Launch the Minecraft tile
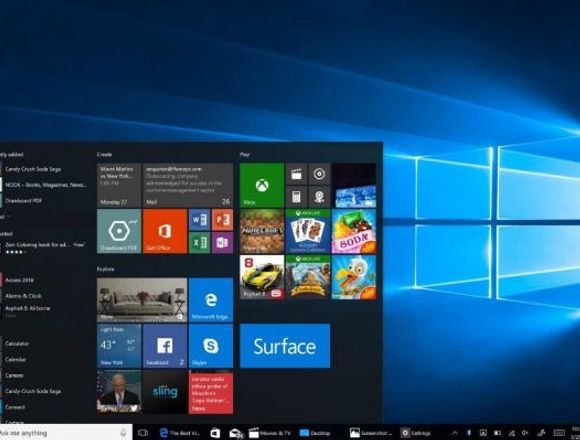This screenshot has height=440, width=580. click(x=262, y=231)
